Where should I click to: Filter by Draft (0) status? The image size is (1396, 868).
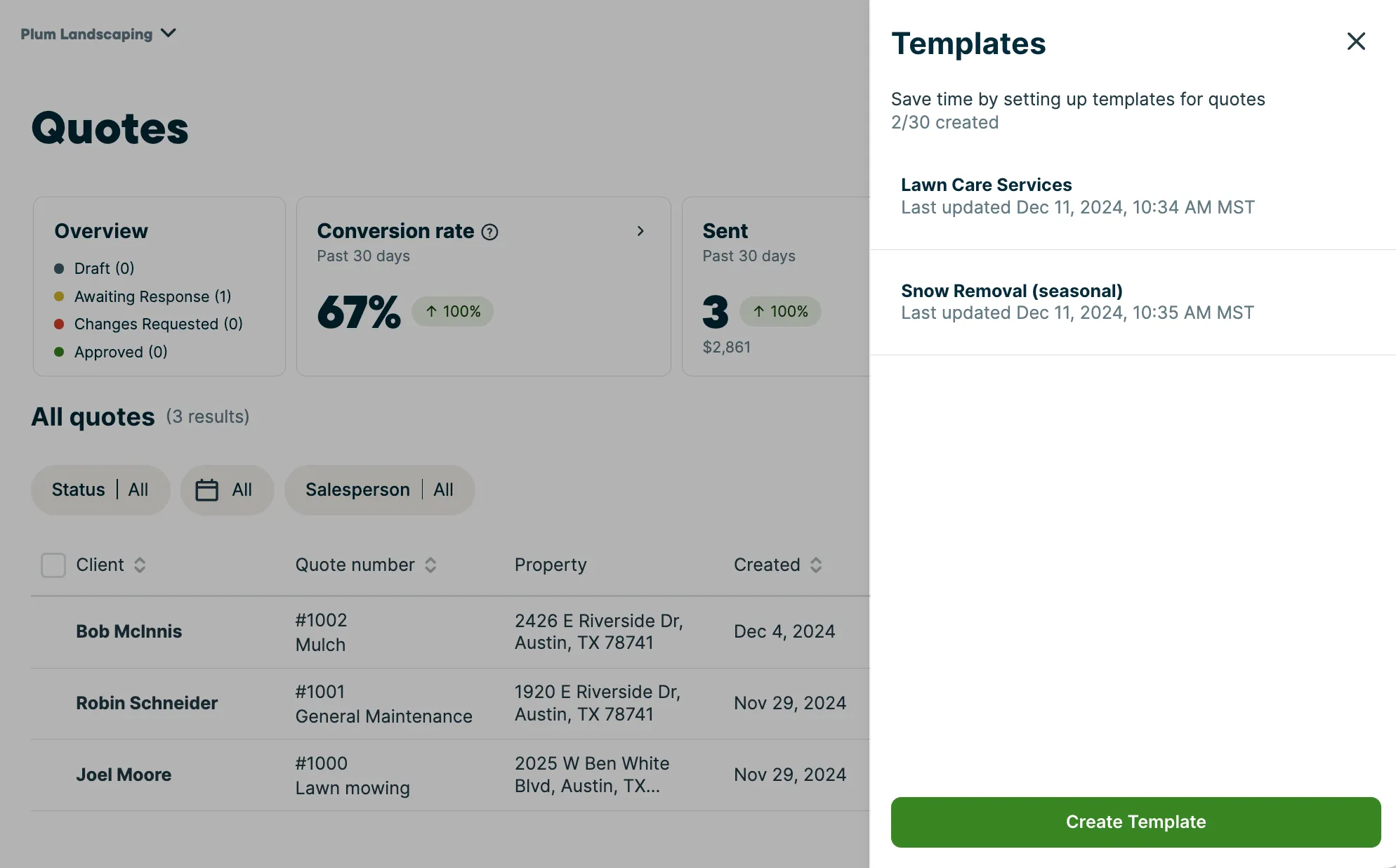pyautogui.click(x=94, y=268)
